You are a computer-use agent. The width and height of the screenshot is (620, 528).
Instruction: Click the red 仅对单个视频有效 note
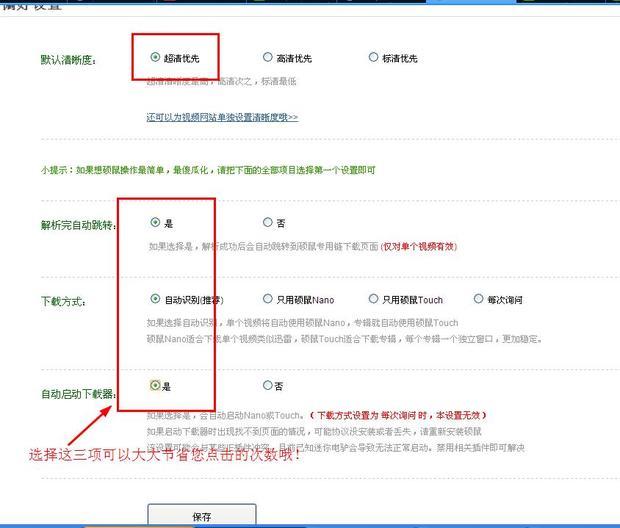coord(430,245)
